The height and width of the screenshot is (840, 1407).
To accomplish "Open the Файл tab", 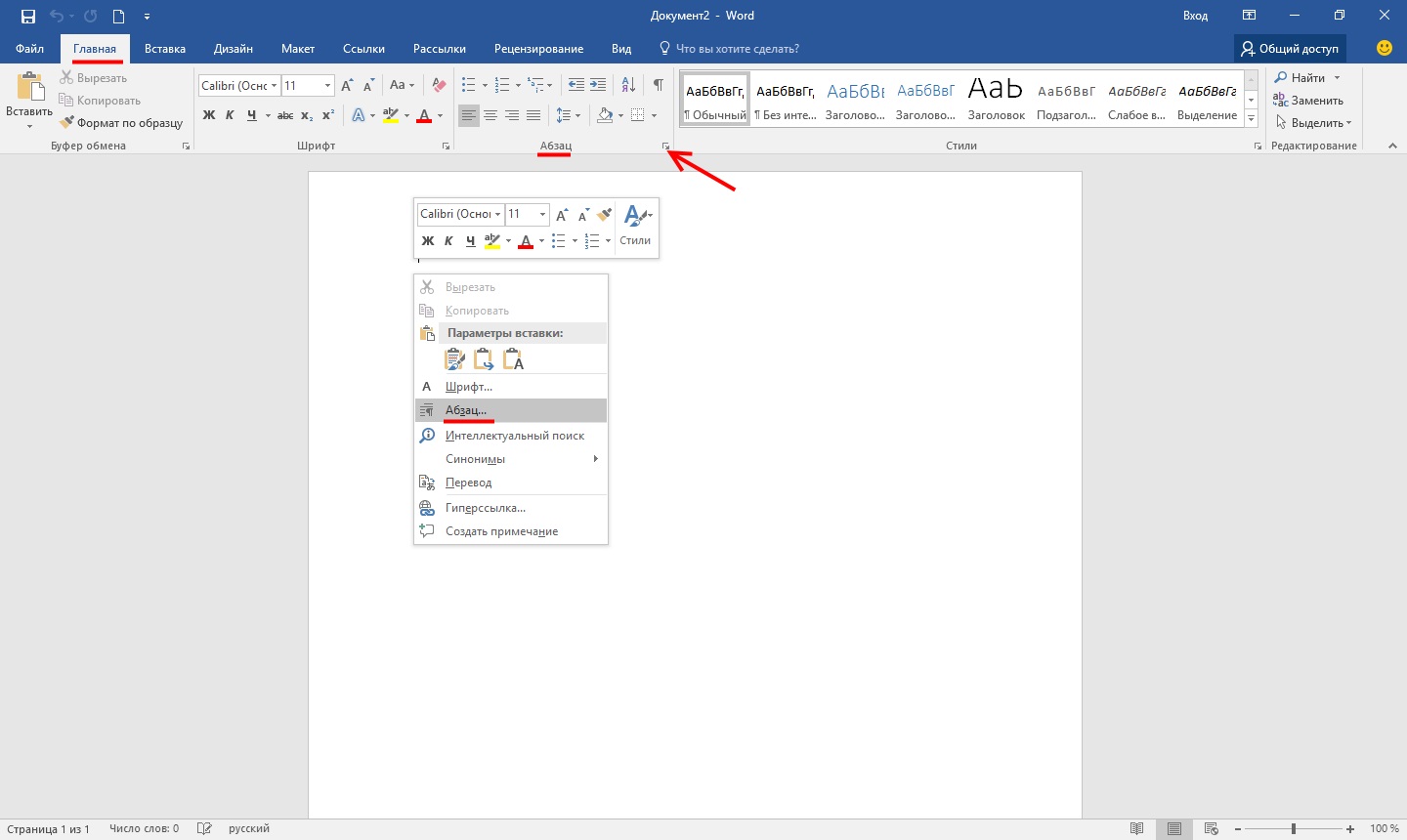I will click(29, 49).
